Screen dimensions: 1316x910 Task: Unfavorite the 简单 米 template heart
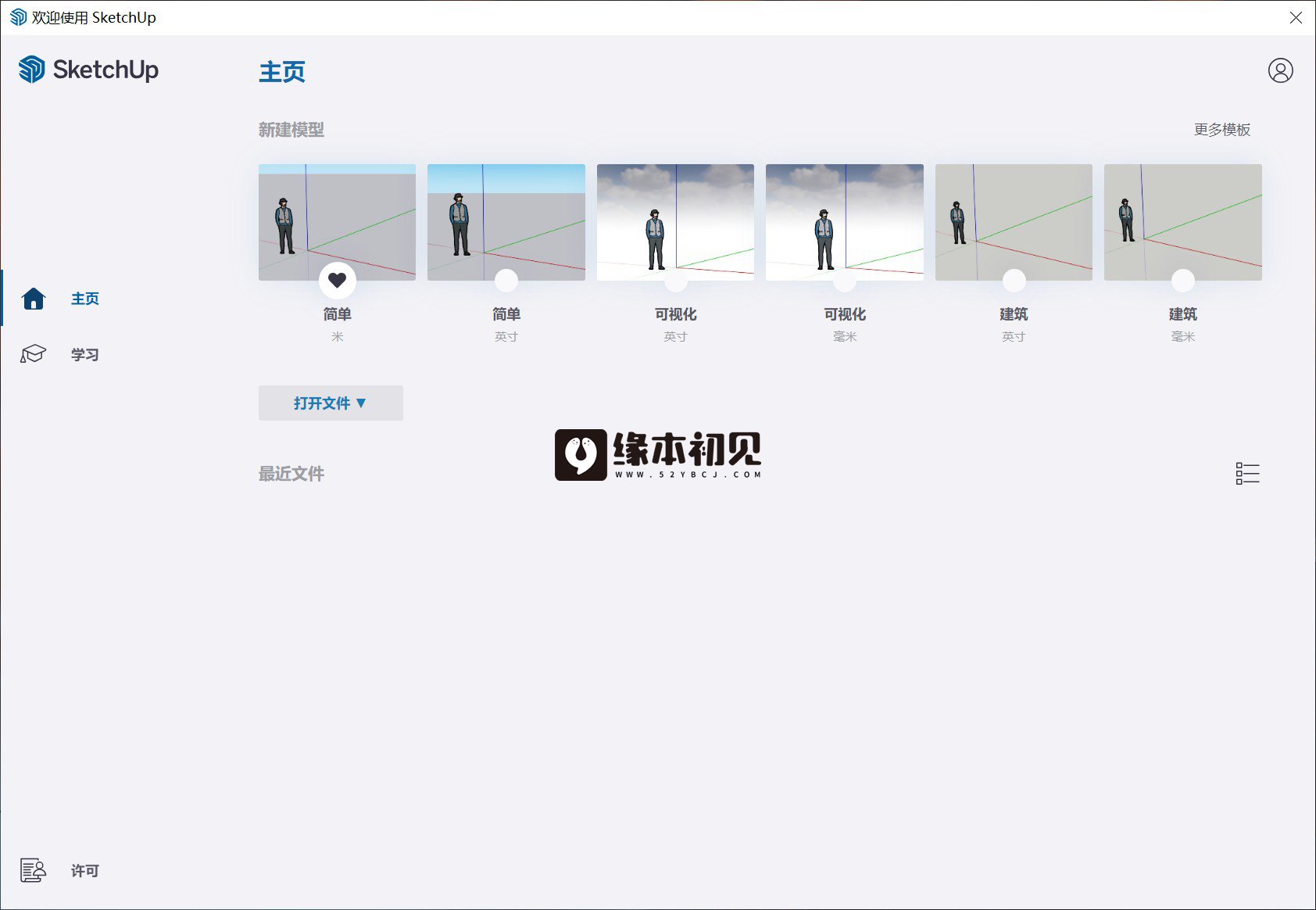click(338, 280)
